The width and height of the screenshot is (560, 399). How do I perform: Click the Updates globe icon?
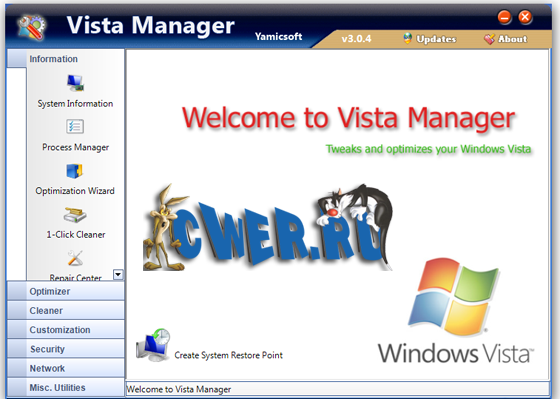coord(408,38)
